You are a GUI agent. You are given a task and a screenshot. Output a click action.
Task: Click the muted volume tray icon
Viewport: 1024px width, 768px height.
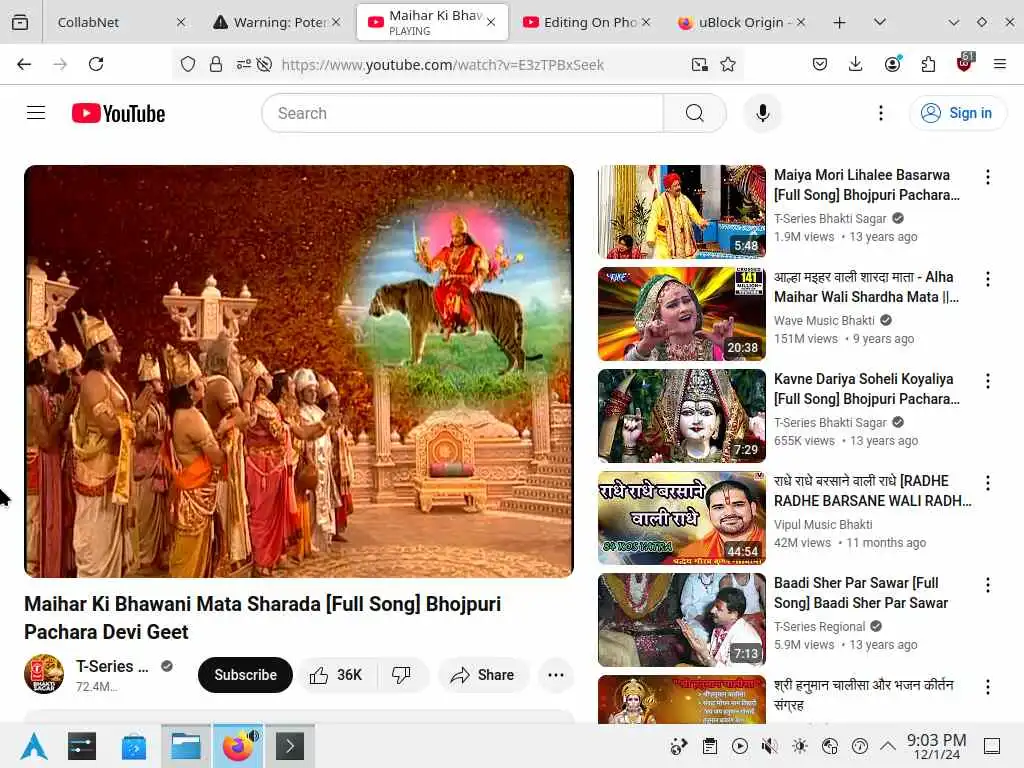click(x=770, y=746)
